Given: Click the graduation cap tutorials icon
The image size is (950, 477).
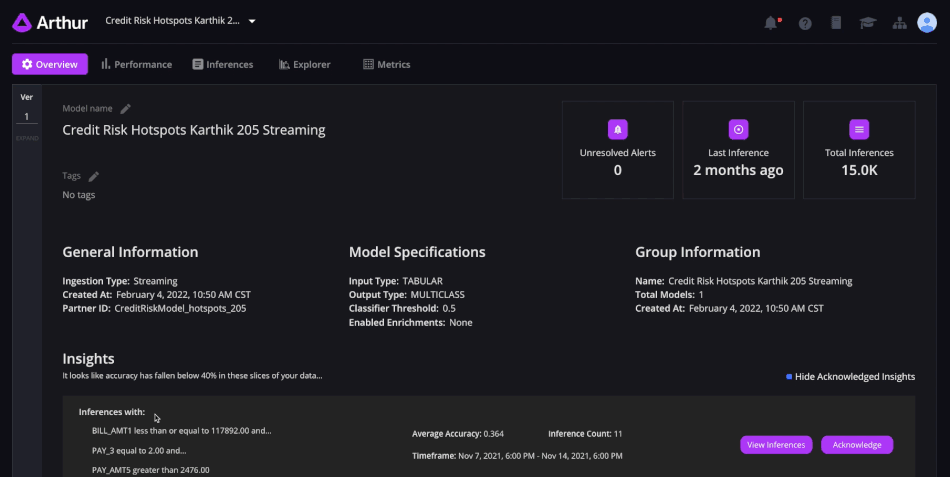Looking at the screenshot, I should pyautogui.click(x=869, y=22).
